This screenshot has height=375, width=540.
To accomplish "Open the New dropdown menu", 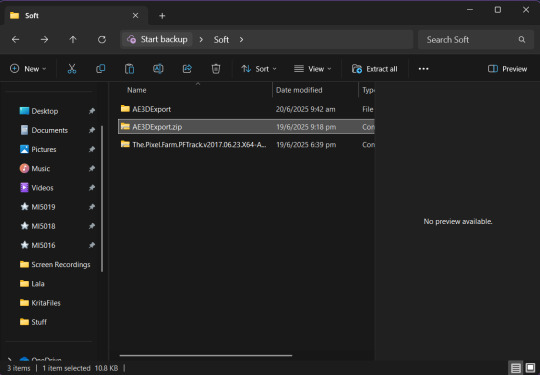I will (x=28, y=69).
